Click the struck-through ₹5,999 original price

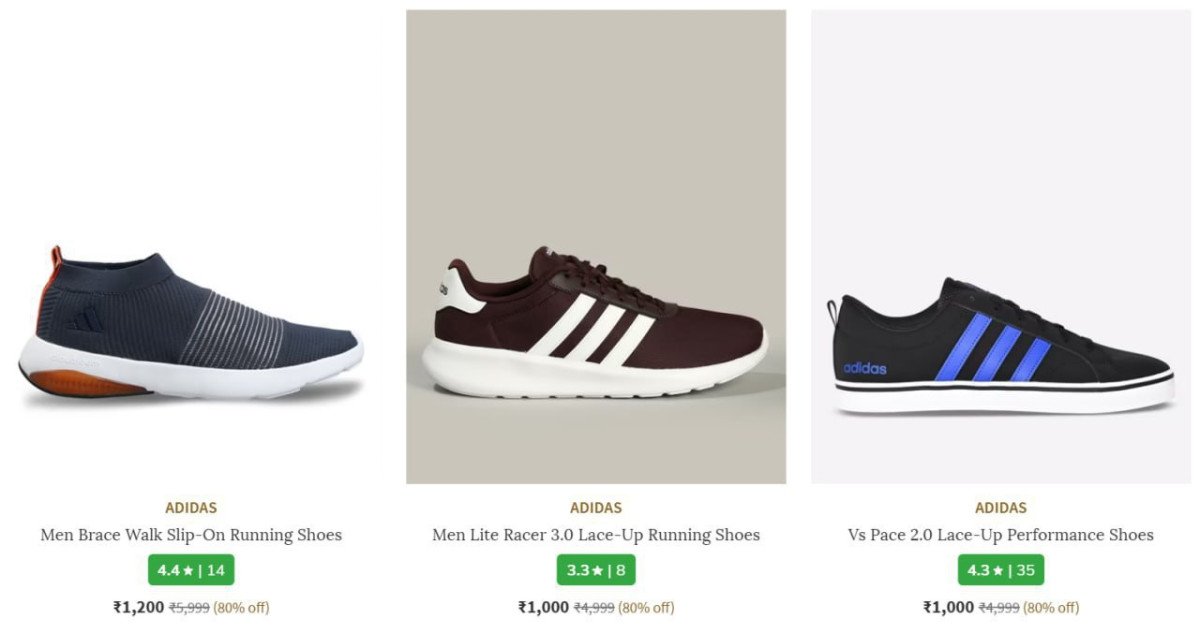click(x=189, y=607)
